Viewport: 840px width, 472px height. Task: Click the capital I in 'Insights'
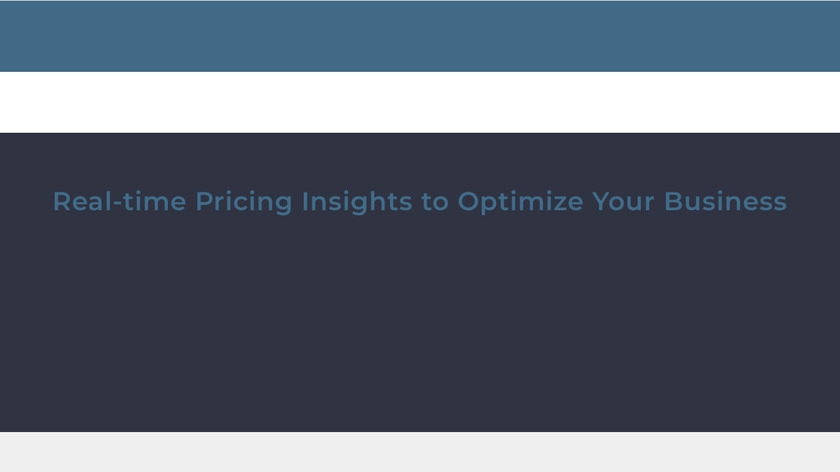click(x=305, y=201)
